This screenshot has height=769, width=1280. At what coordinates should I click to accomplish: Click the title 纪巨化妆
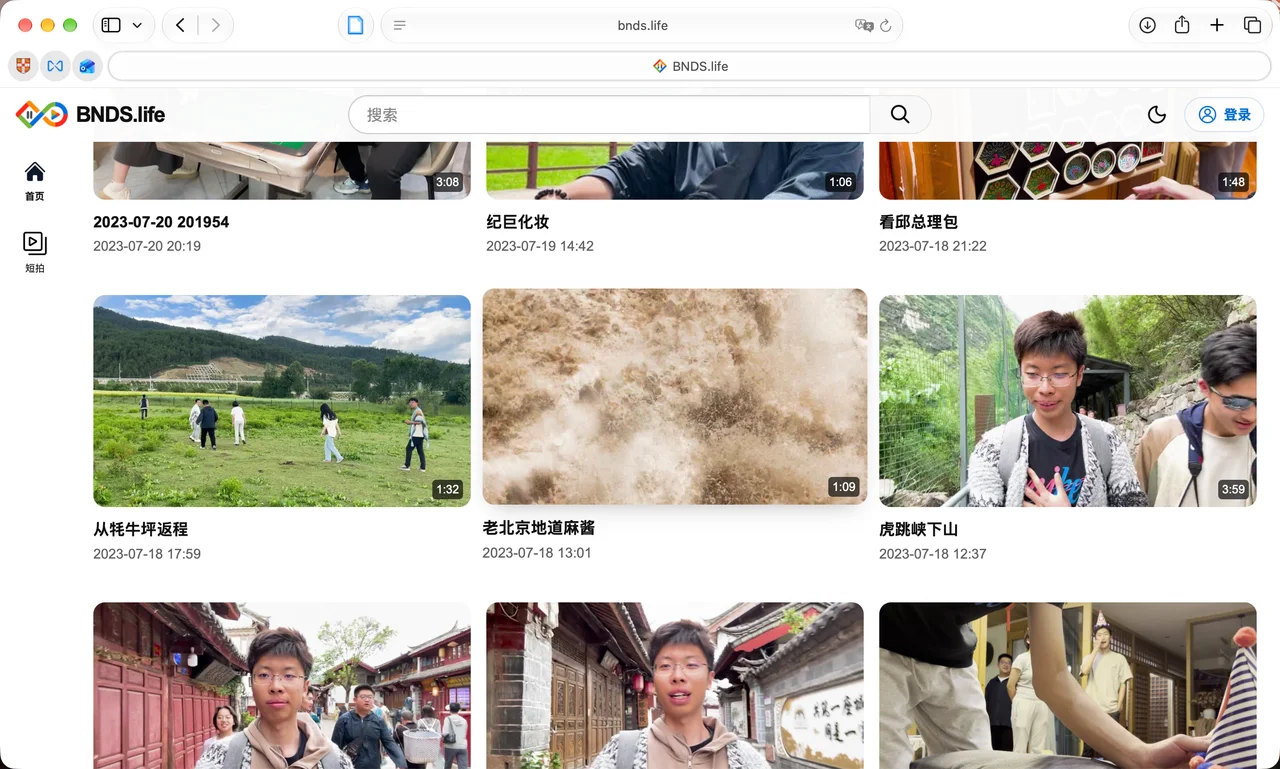coord(517,222)
